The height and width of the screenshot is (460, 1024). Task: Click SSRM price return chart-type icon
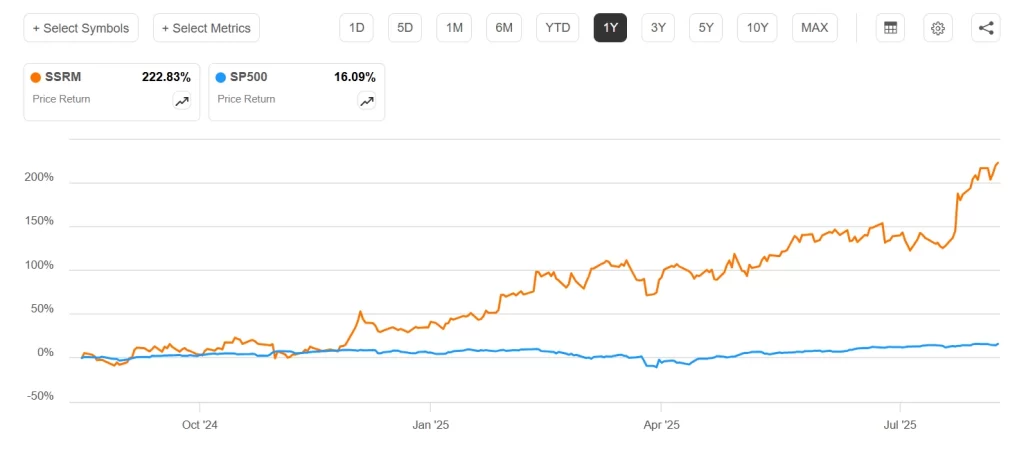tap(182, 101)
